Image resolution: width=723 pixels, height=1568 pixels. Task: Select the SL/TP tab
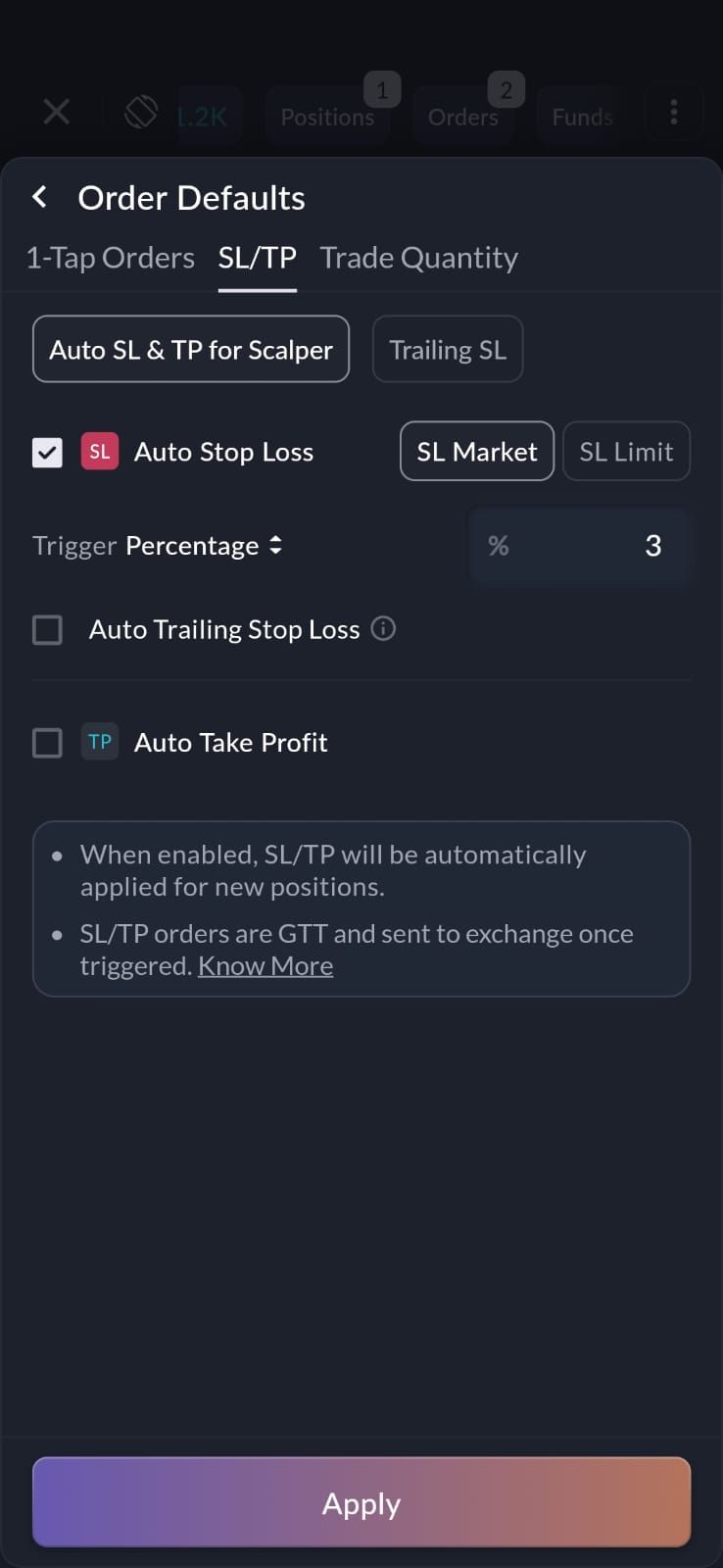pyautogui.click(x=257, y=258)
